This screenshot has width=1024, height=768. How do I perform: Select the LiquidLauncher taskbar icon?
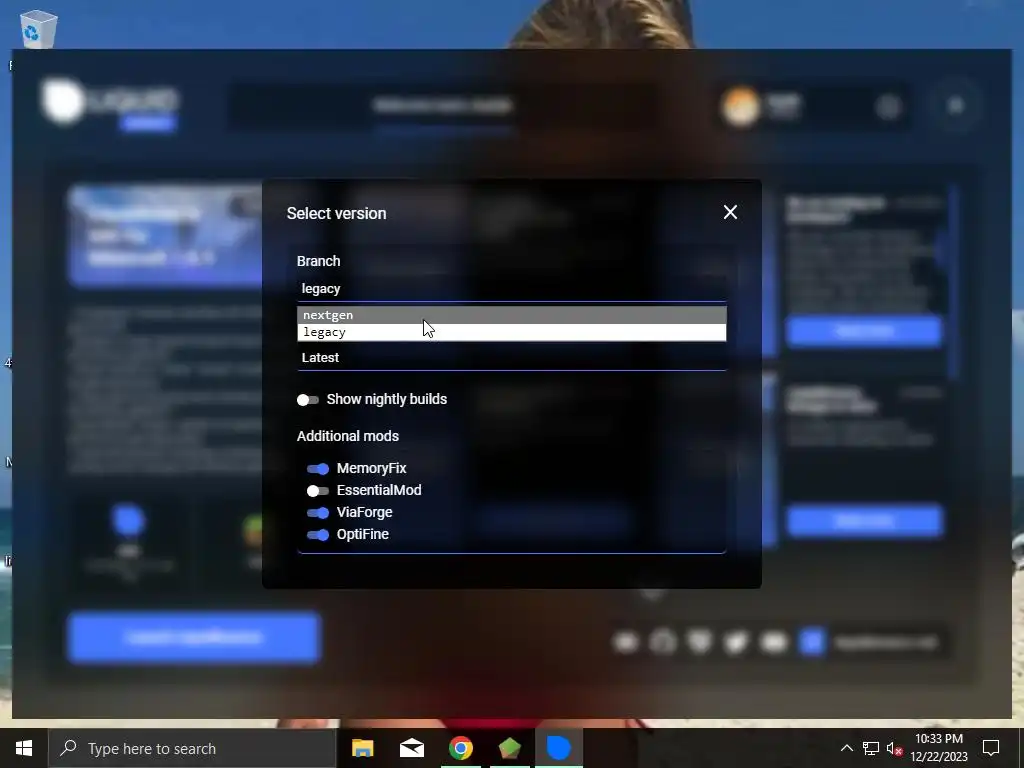pos(558,748)
